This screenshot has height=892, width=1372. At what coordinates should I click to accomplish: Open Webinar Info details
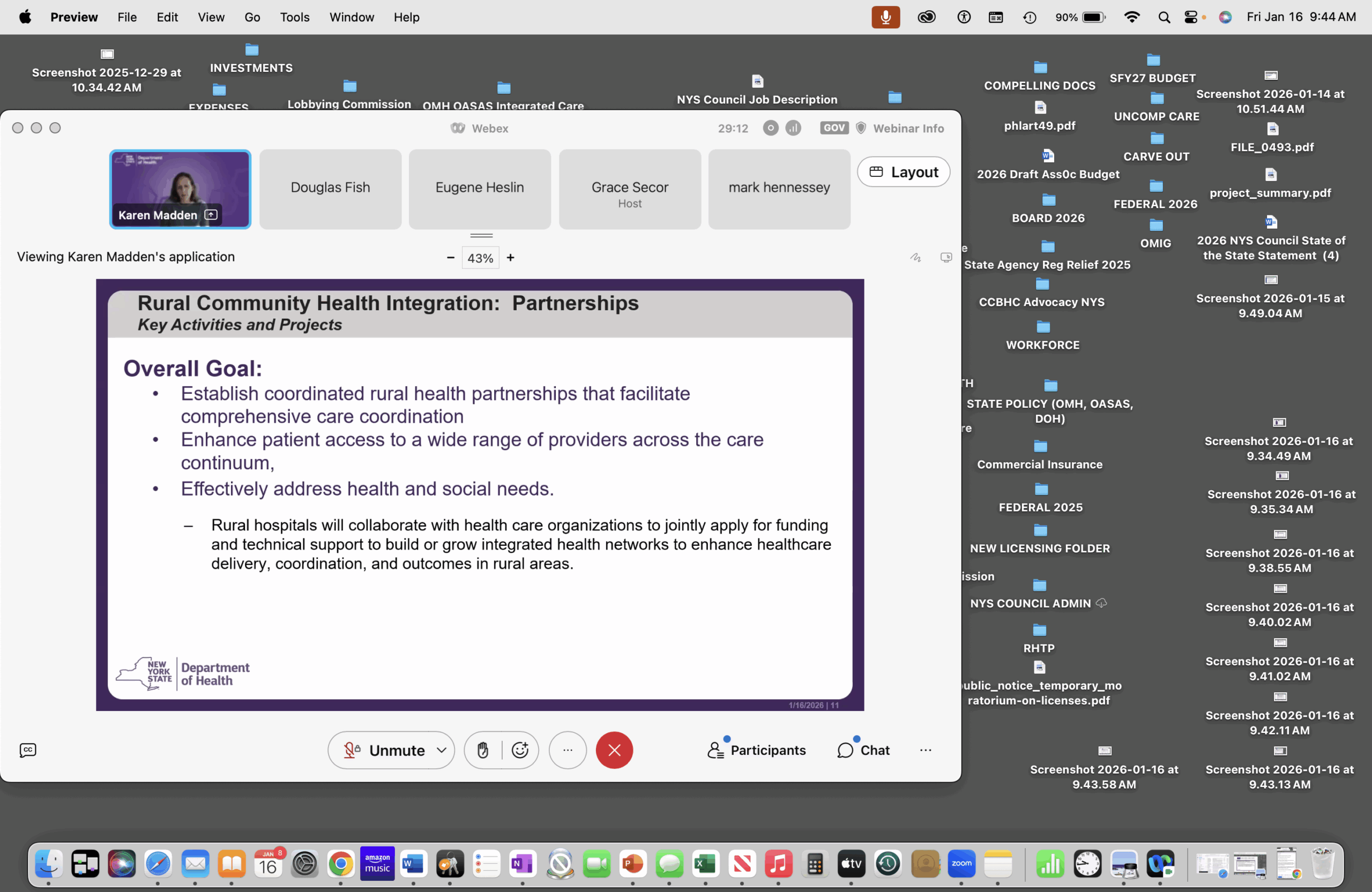tap(908, 128)
